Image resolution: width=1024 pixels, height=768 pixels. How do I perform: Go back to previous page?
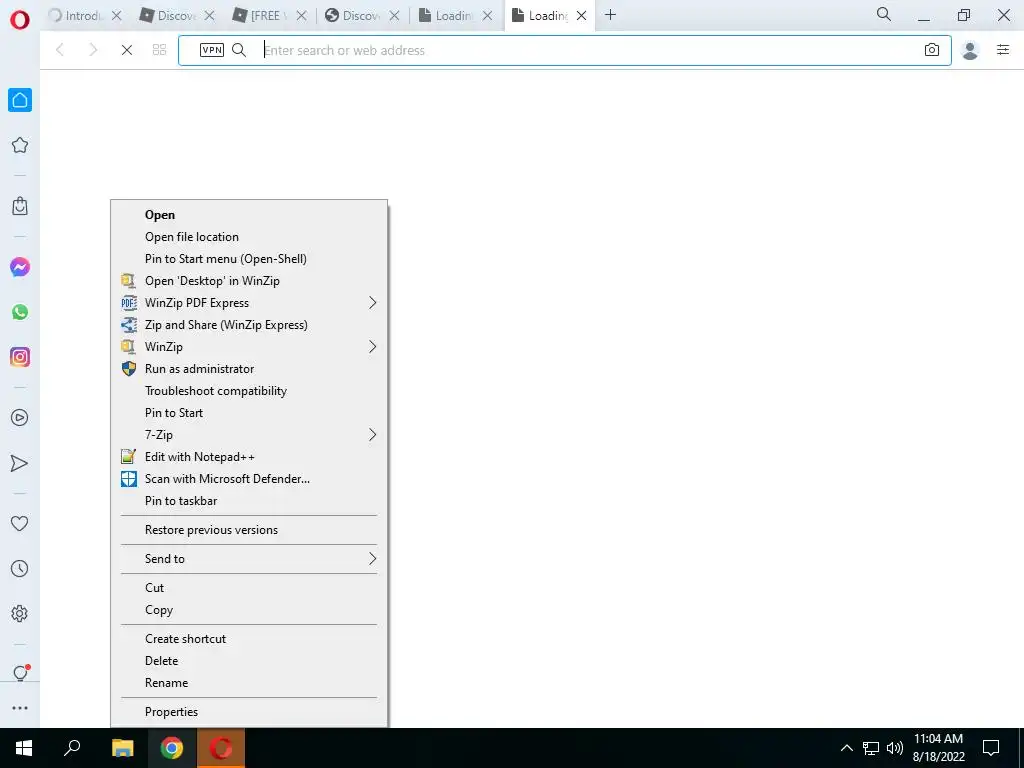pyautogui.click(x=60, y=50)
